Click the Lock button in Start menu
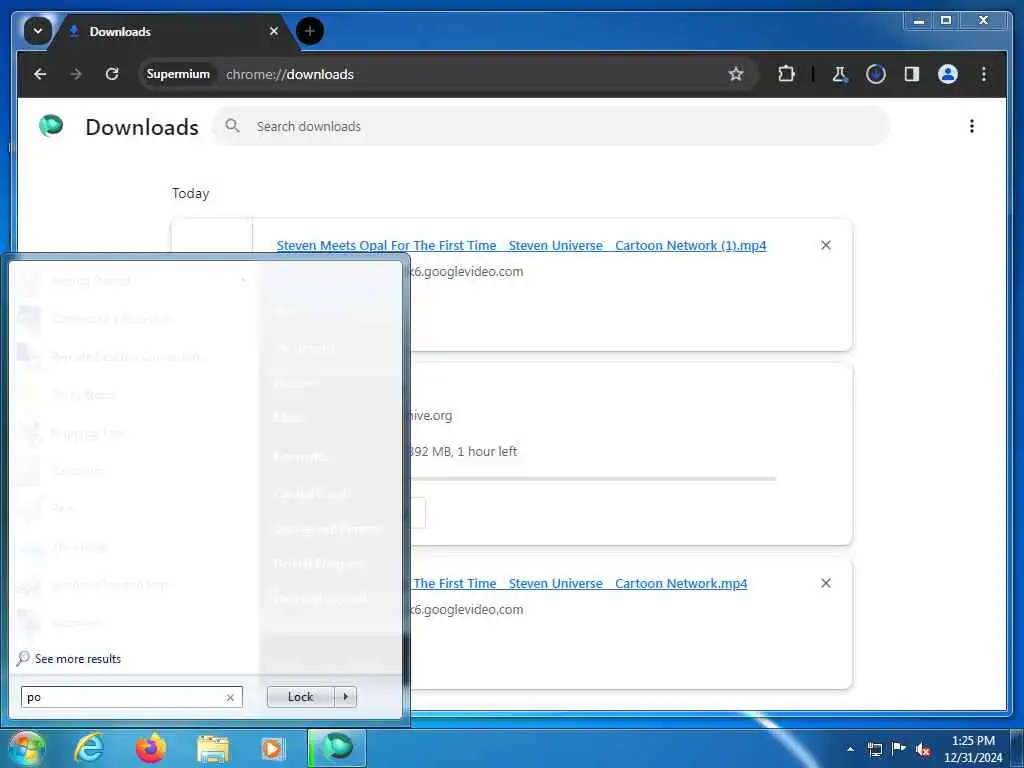The image size is (1024, 768). point(300,697)
